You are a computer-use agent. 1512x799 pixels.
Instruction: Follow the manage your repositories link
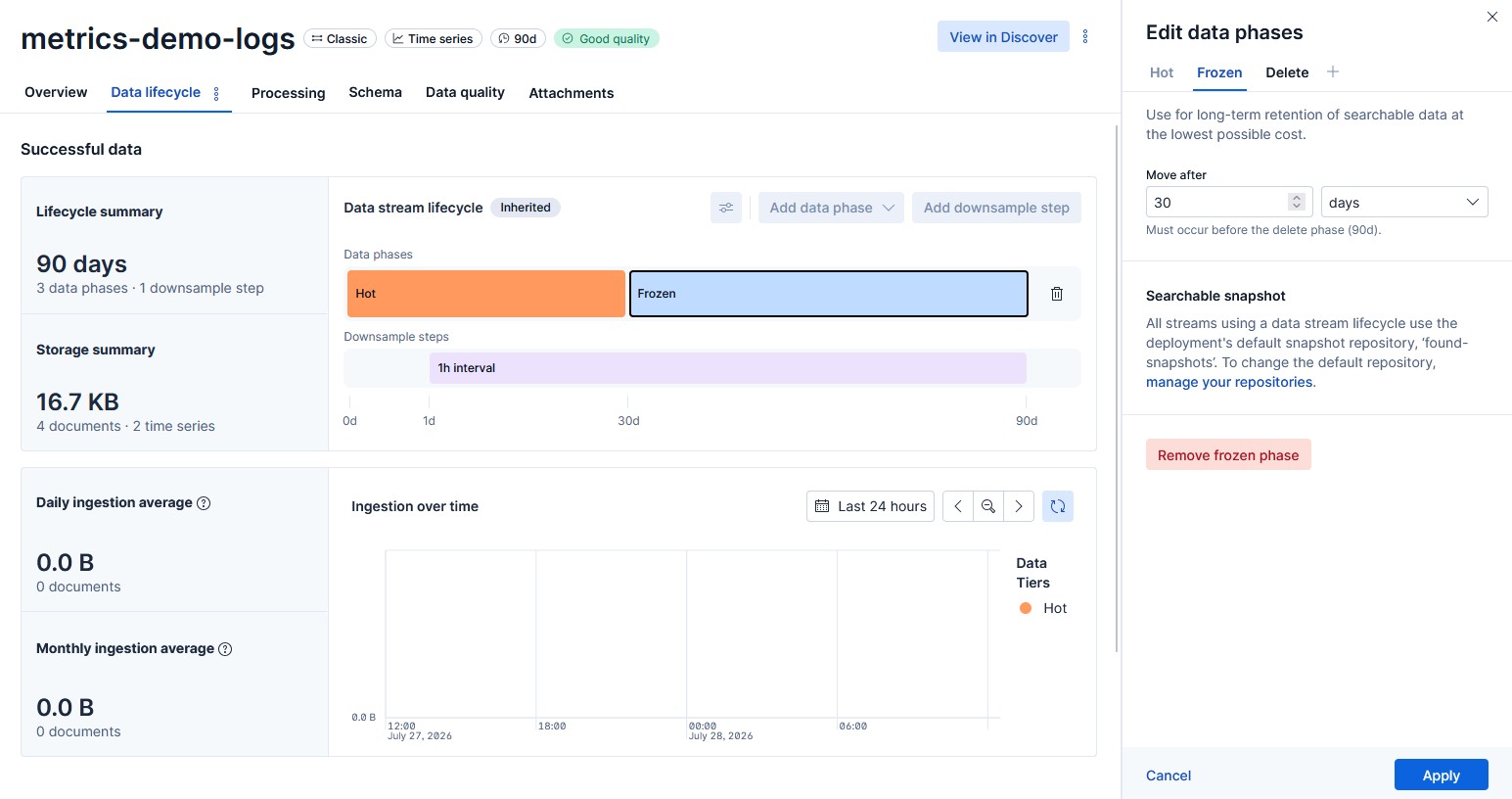[1229, 382]
